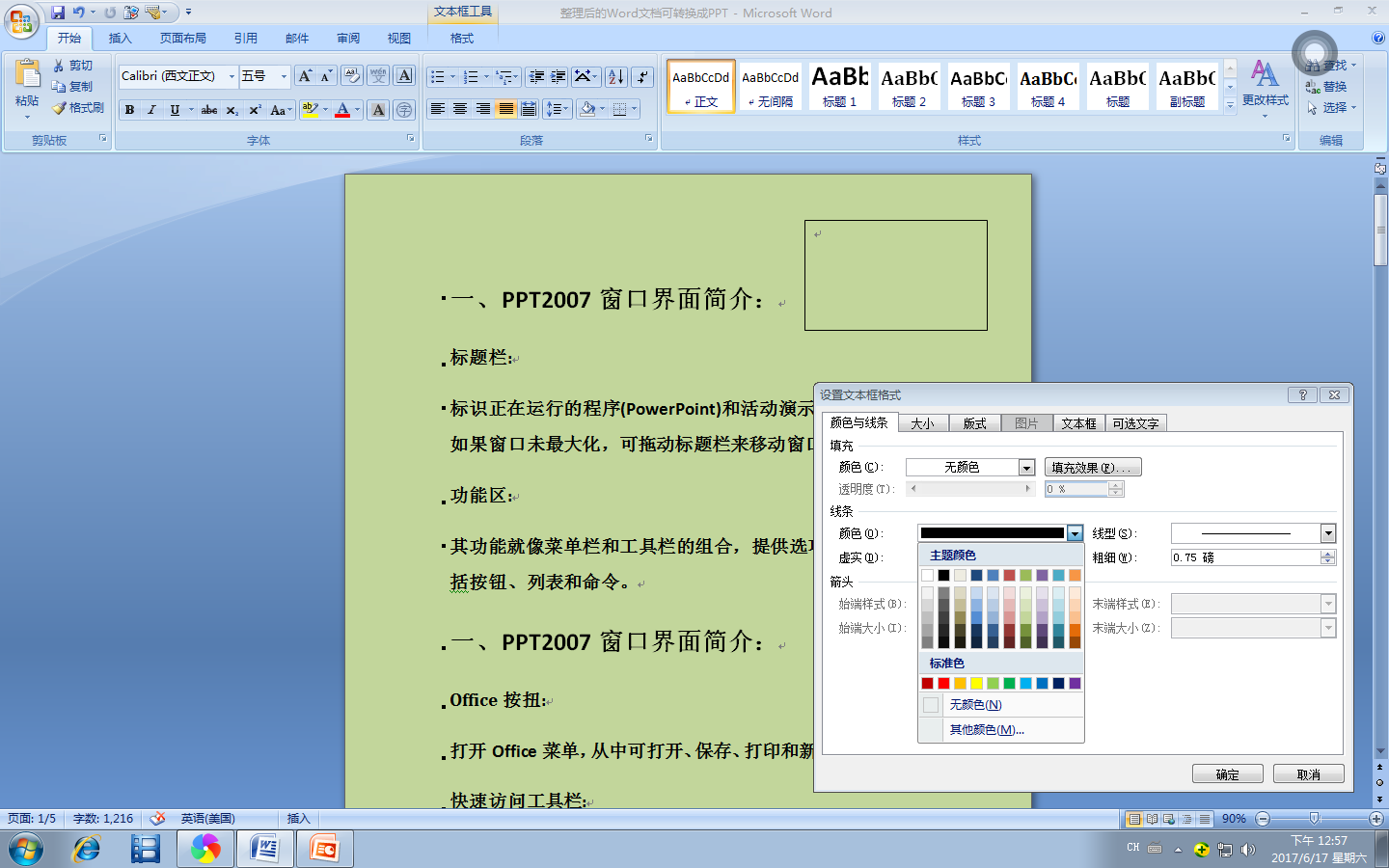Expand the styles gallery
This screenshot has height=868, width=1389.
pos(1230,106)
